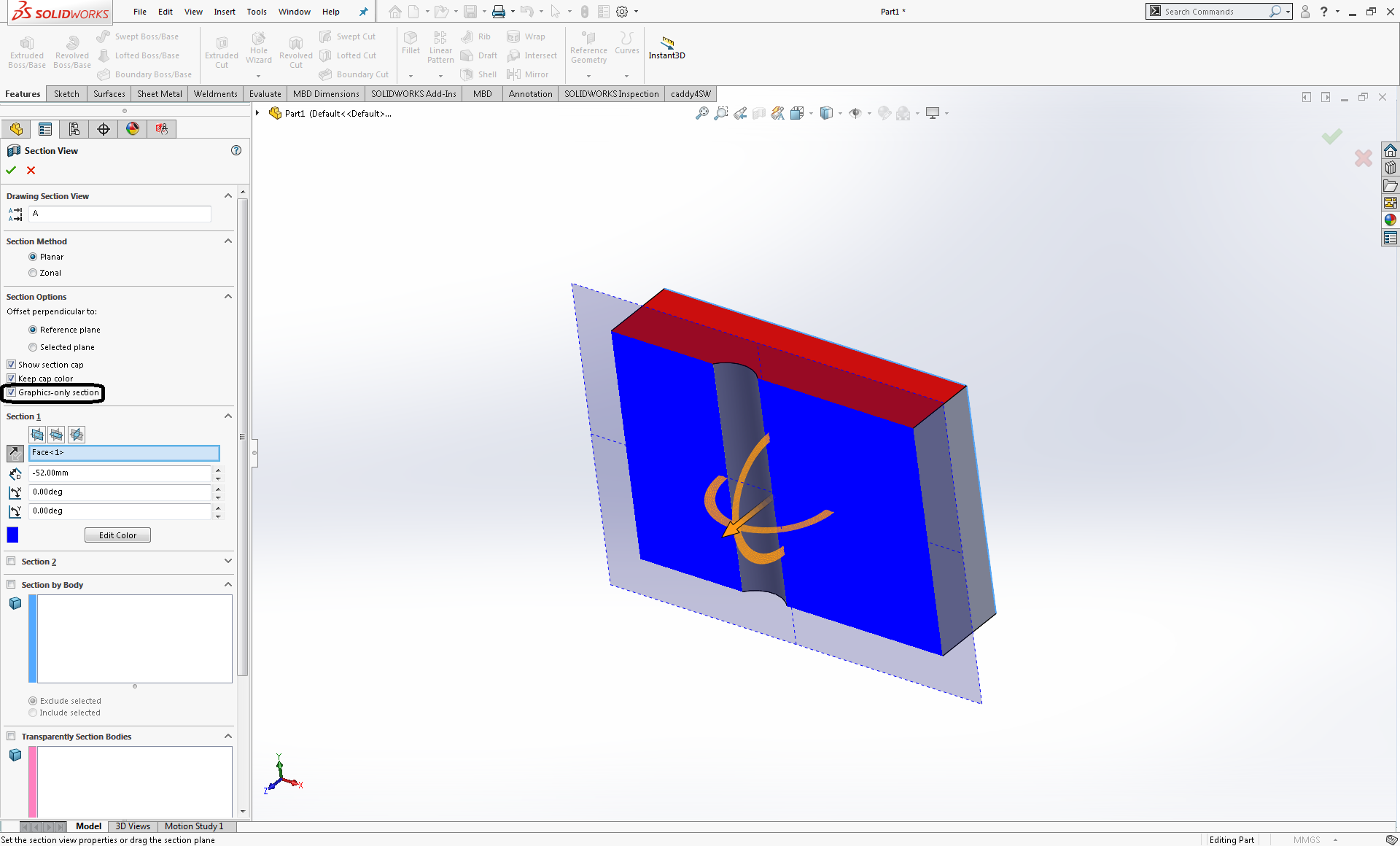The image size is (1400, 846).
Task: Open the ConfigurationManager tab icon
Action: point(74,129)
